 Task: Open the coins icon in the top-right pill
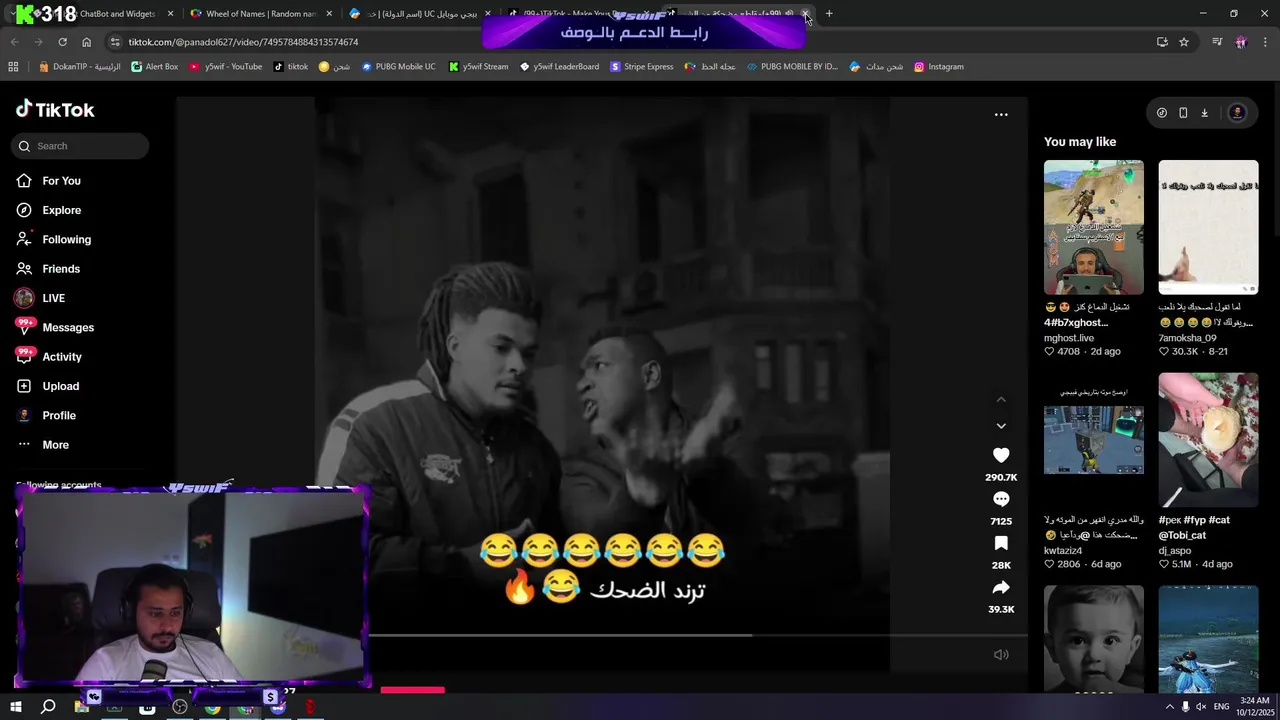click(x=1161, y=113)
